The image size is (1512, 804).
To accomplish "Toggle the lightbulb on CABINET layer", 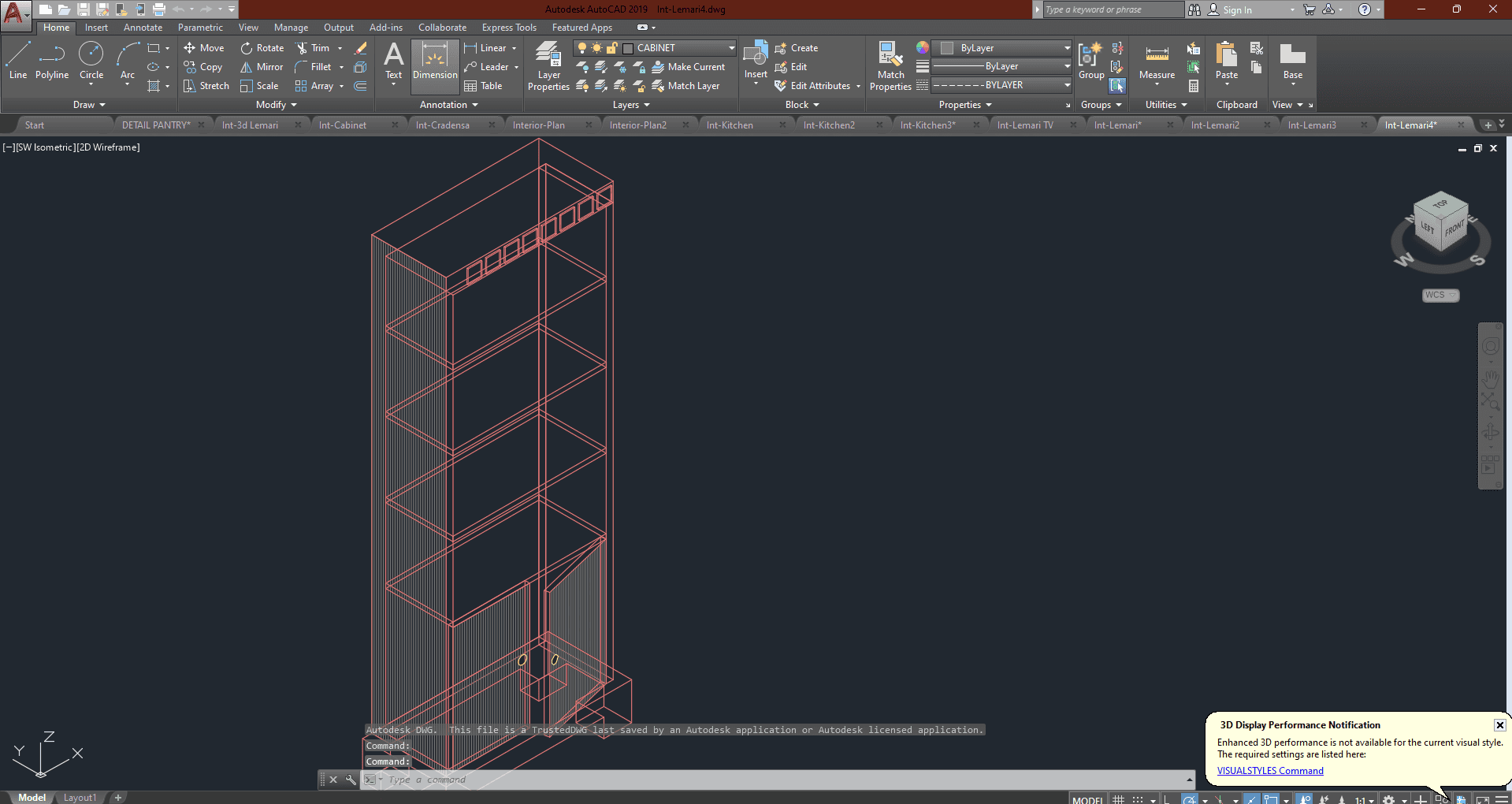I will (x=582, y=48).
